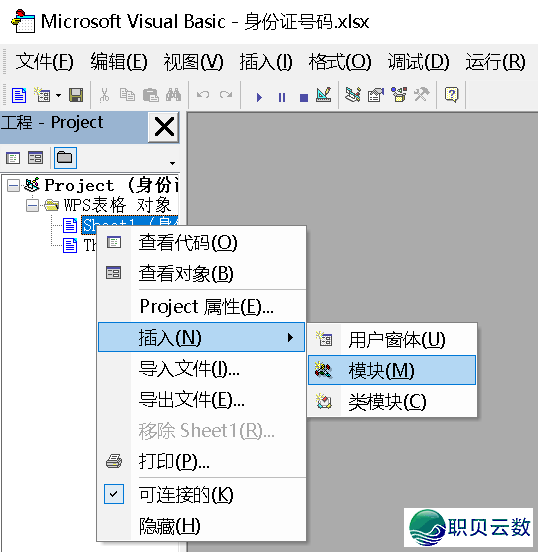Click the Paste clipboard icon
The image size is (538, 552).
click(x=151, y=95)
